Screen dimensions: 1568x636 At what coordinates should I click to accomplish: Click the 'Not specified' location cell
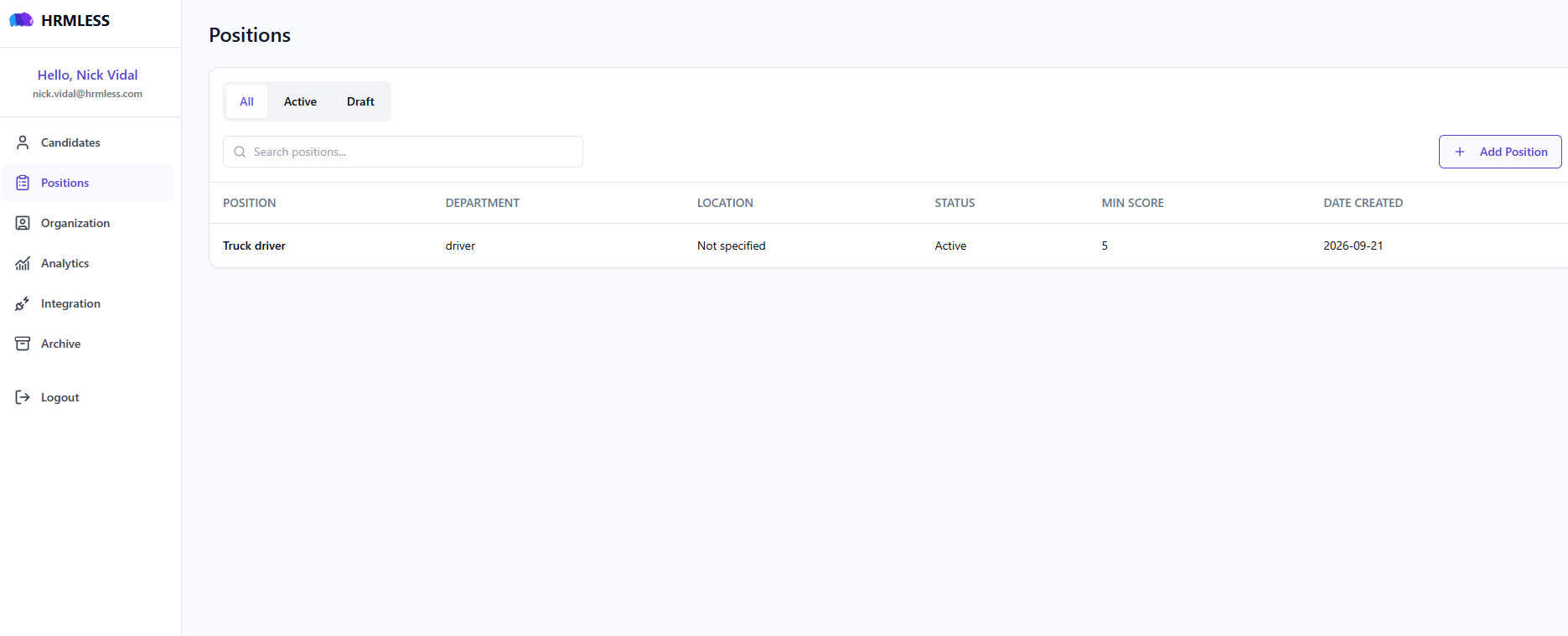(731, 246)
